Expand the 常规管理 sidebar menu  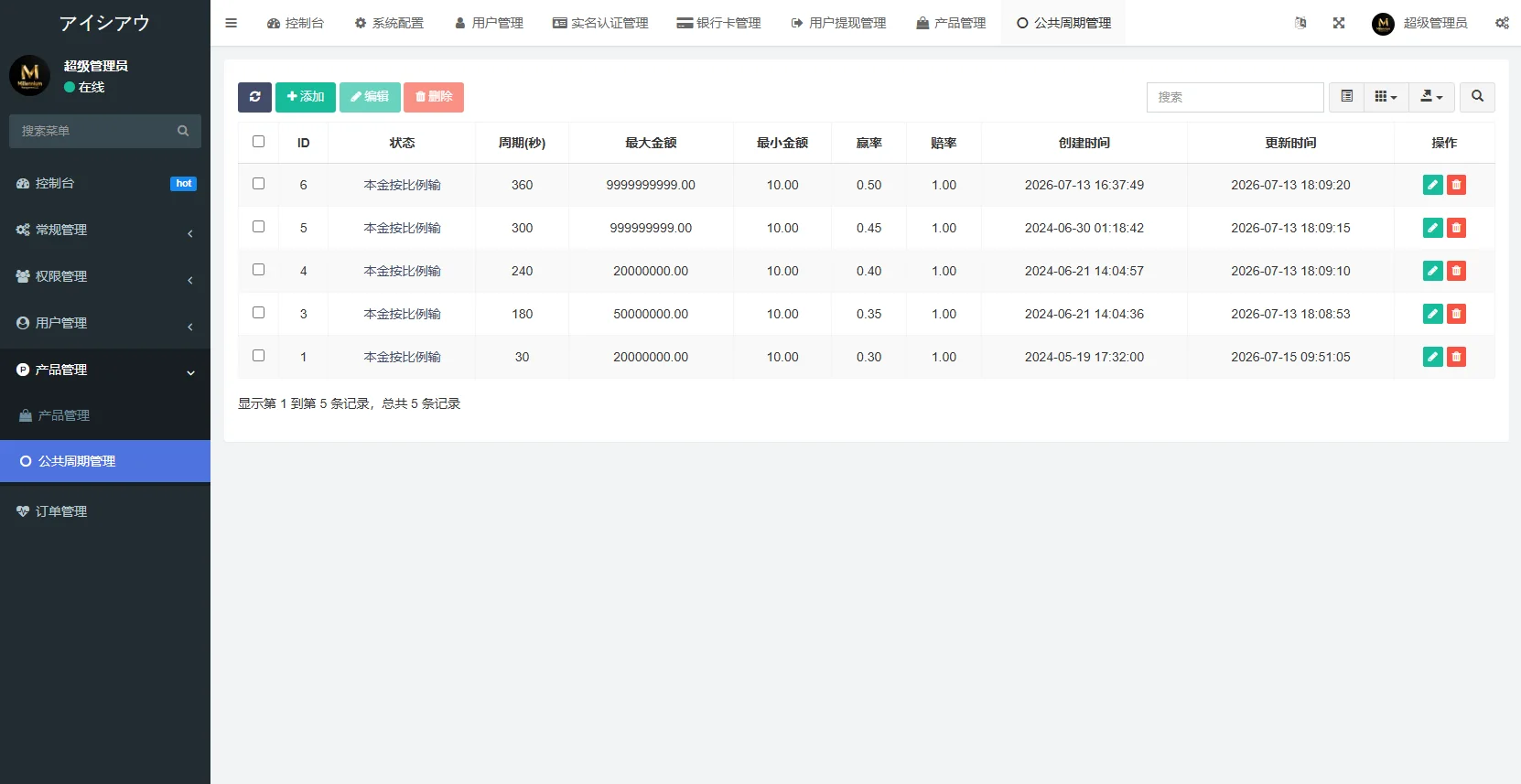point(105,230)
